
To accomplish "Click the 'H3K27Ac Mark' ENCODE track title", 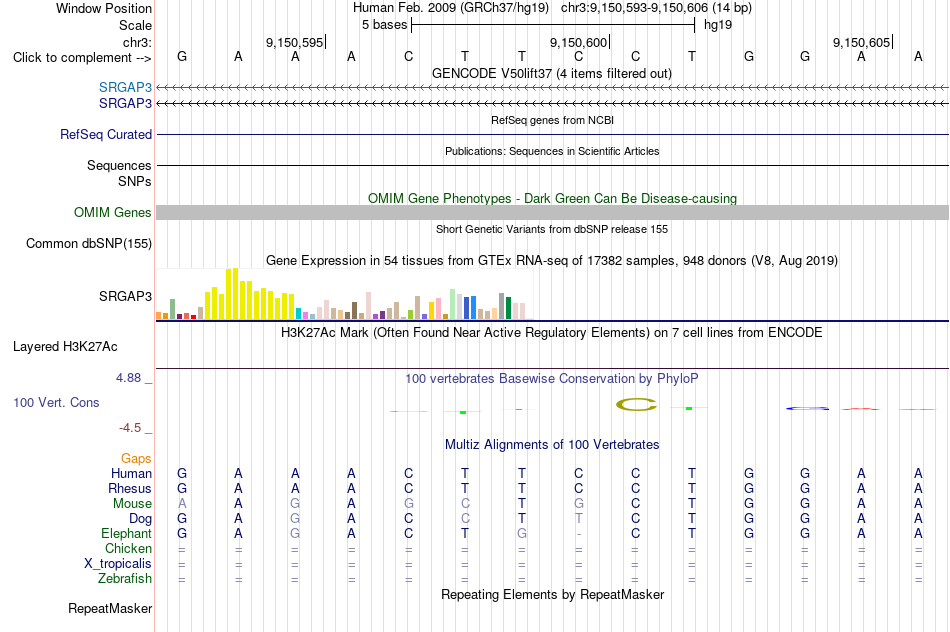I will [x=552, y=332].
